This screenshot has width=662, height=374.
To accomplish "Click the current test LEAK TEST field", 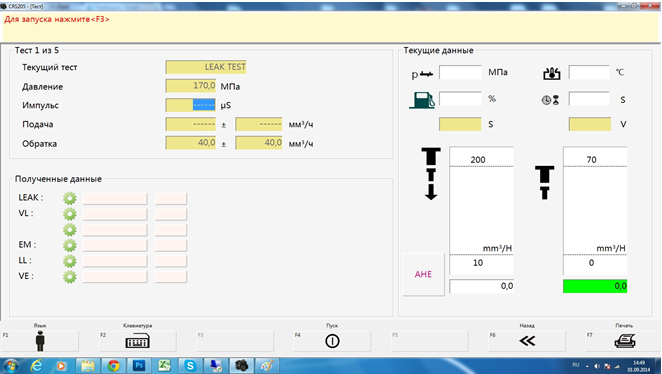I will [x=206, y=67].
